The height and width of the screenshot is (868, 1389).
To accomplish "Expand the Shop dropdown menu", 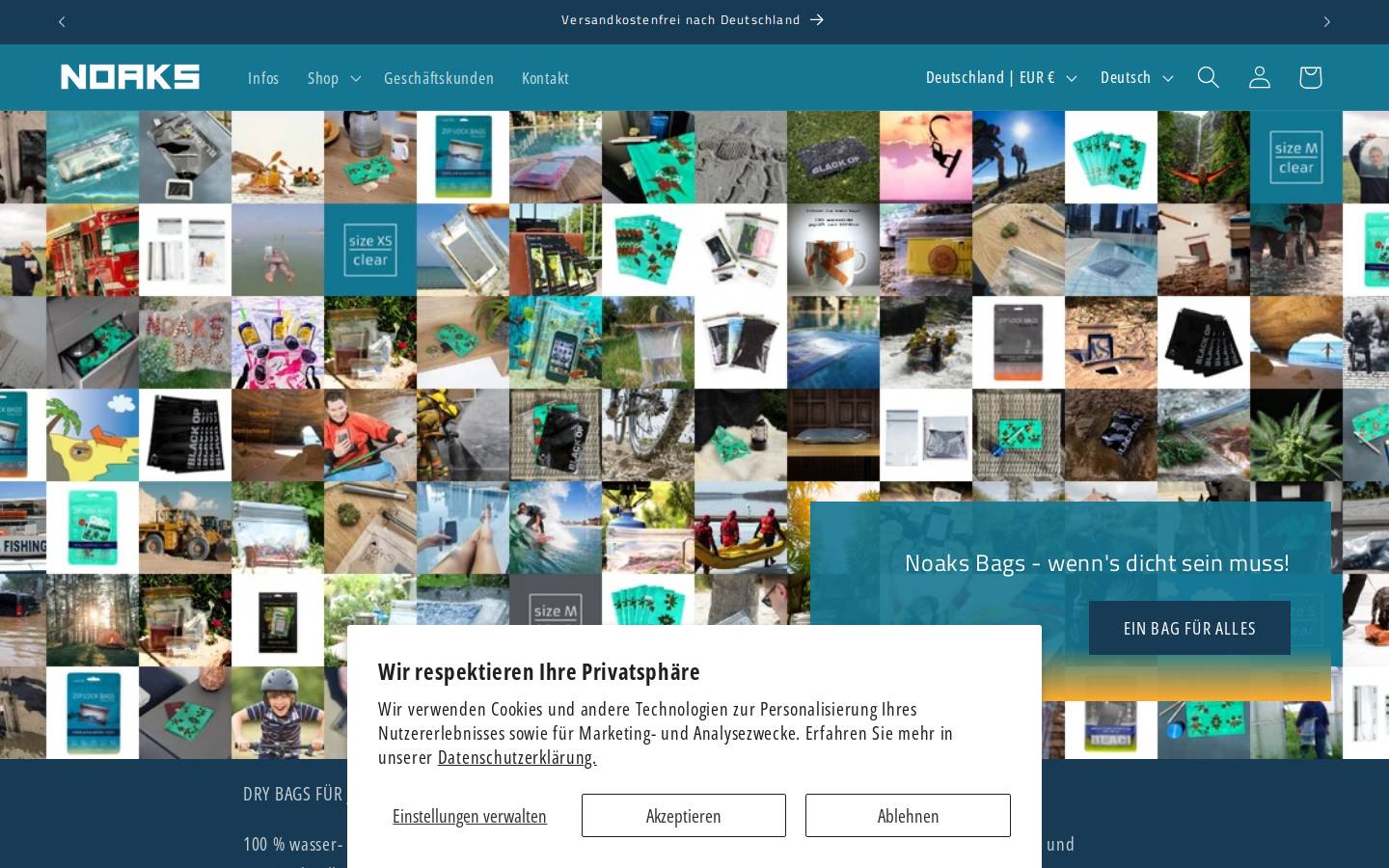I will pos(334,78).
